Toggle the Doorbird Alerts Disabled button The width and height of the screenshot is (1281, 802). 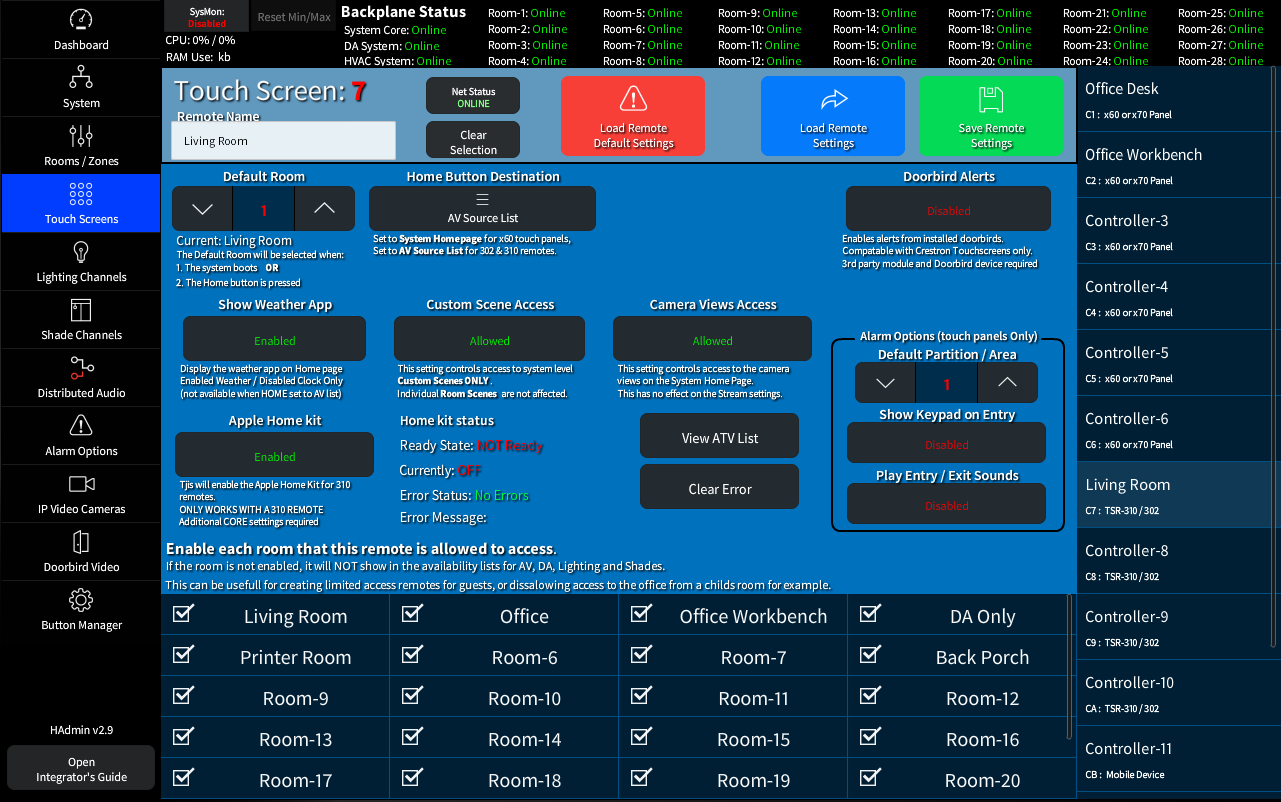(x=948, y=209)
